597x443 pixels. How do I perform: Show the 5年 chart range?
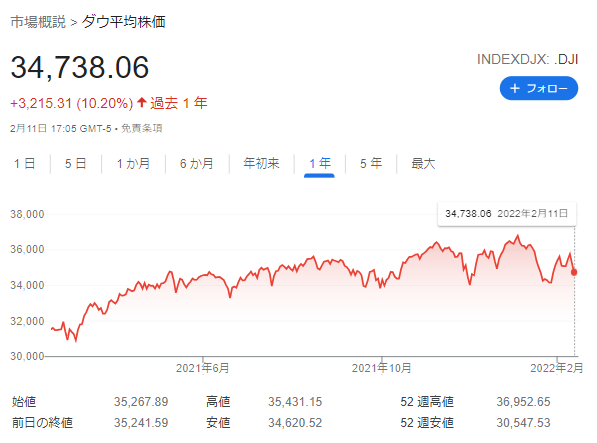371,164
